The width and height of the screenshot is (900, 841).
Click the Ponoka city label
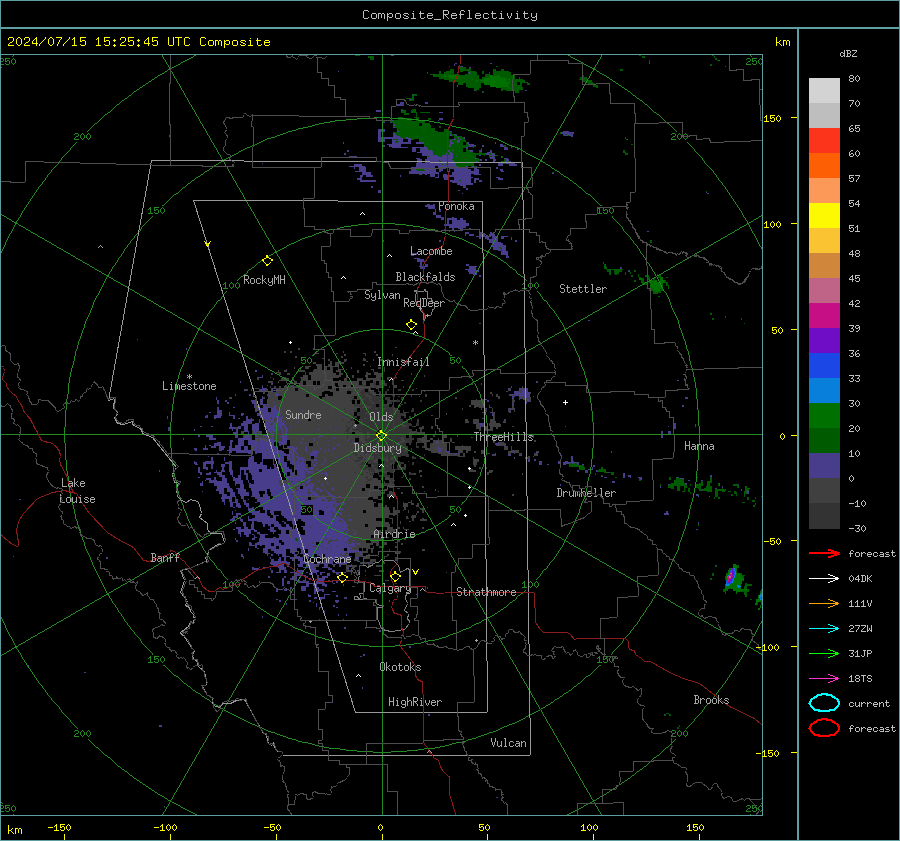tap(456, 206)
